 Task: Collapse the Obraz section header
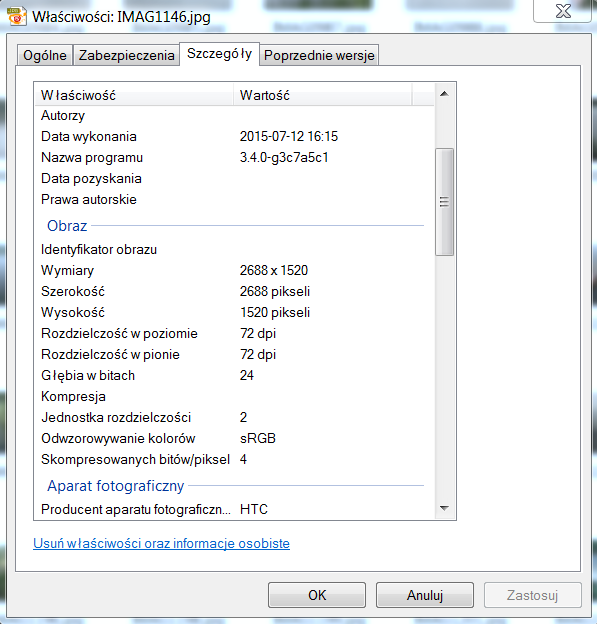[x=67, y=226]
